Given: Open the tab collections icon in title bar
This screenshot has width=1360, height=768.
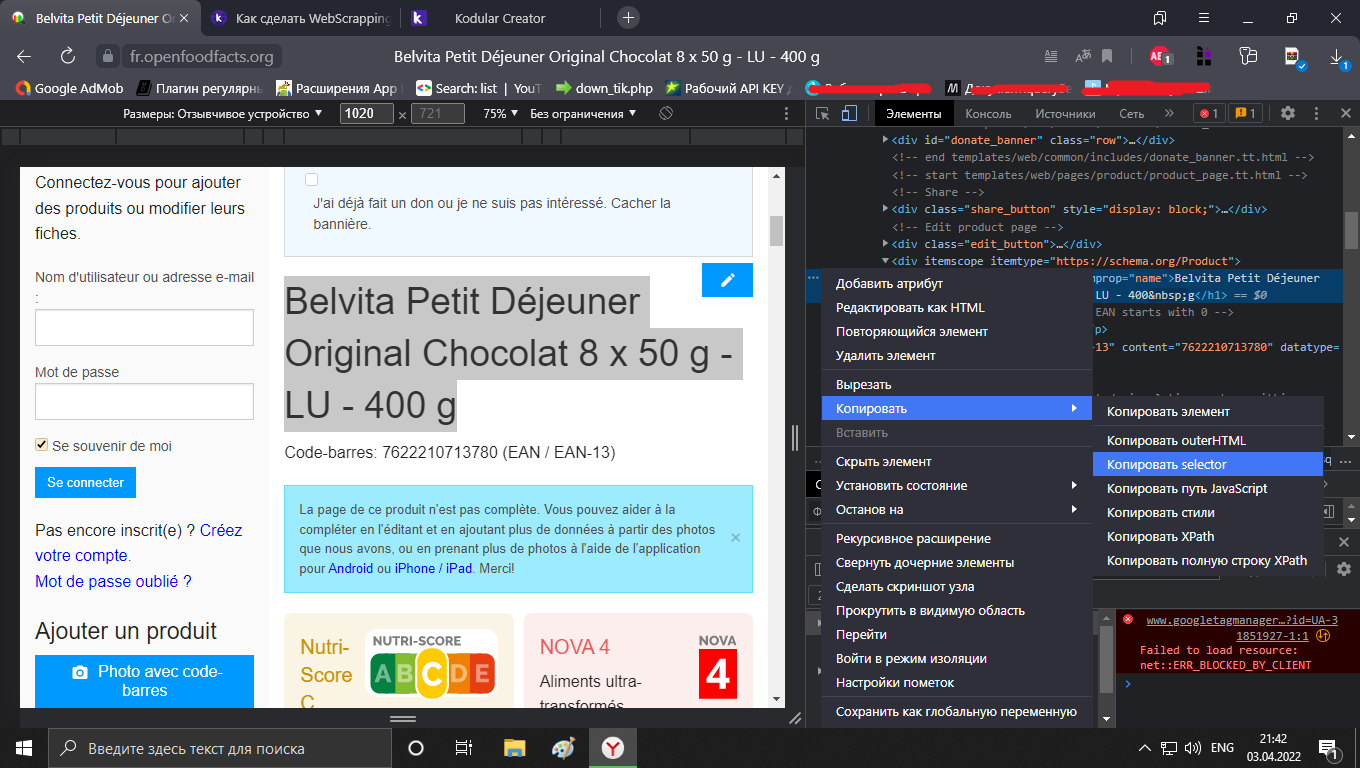Looking at the screenshot, I should (x=1160, y=18).
